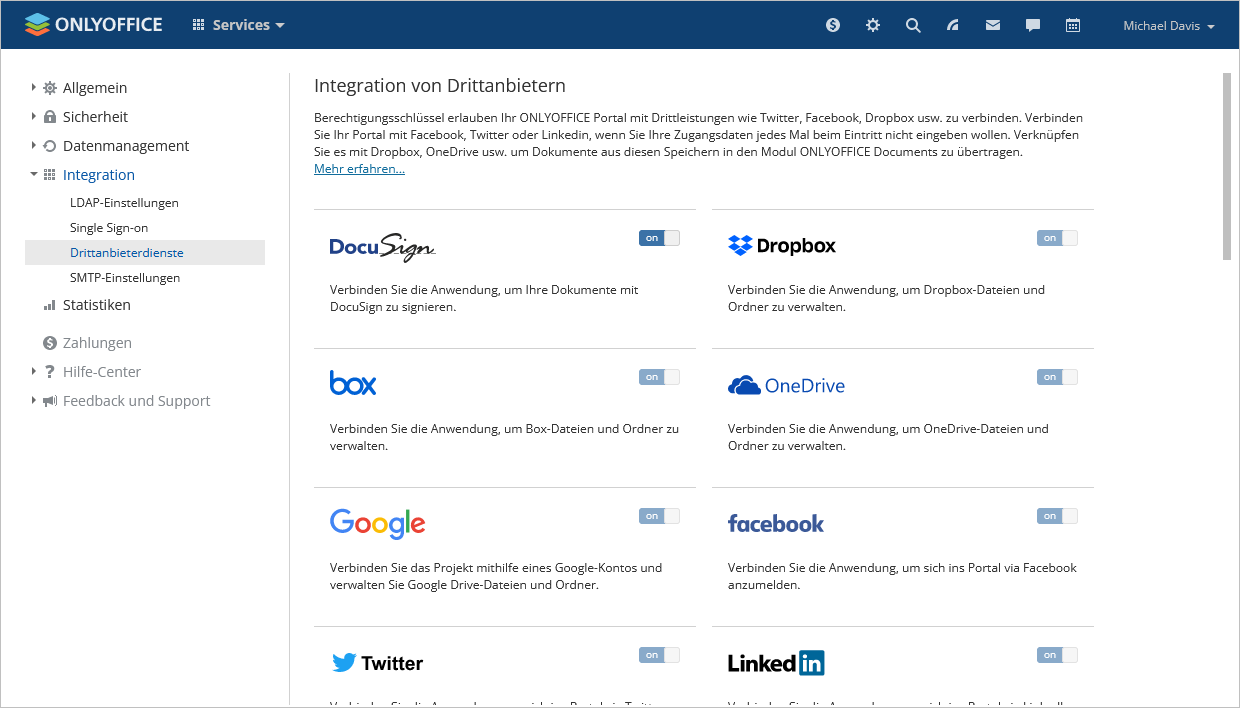Open Single Sign-on settings page

pyautogui.click(x=109, y=228)
